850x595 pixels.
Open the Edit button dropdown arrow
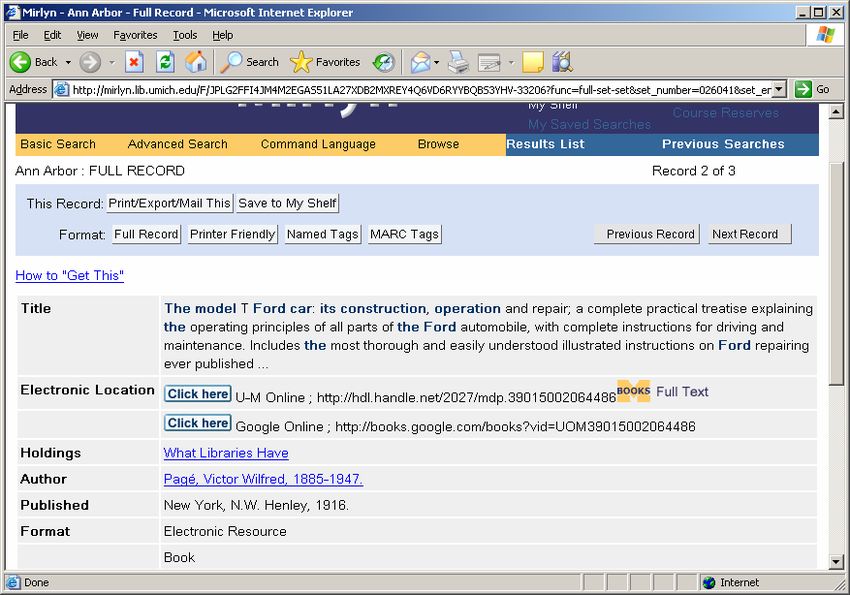[x=511, y=62]
